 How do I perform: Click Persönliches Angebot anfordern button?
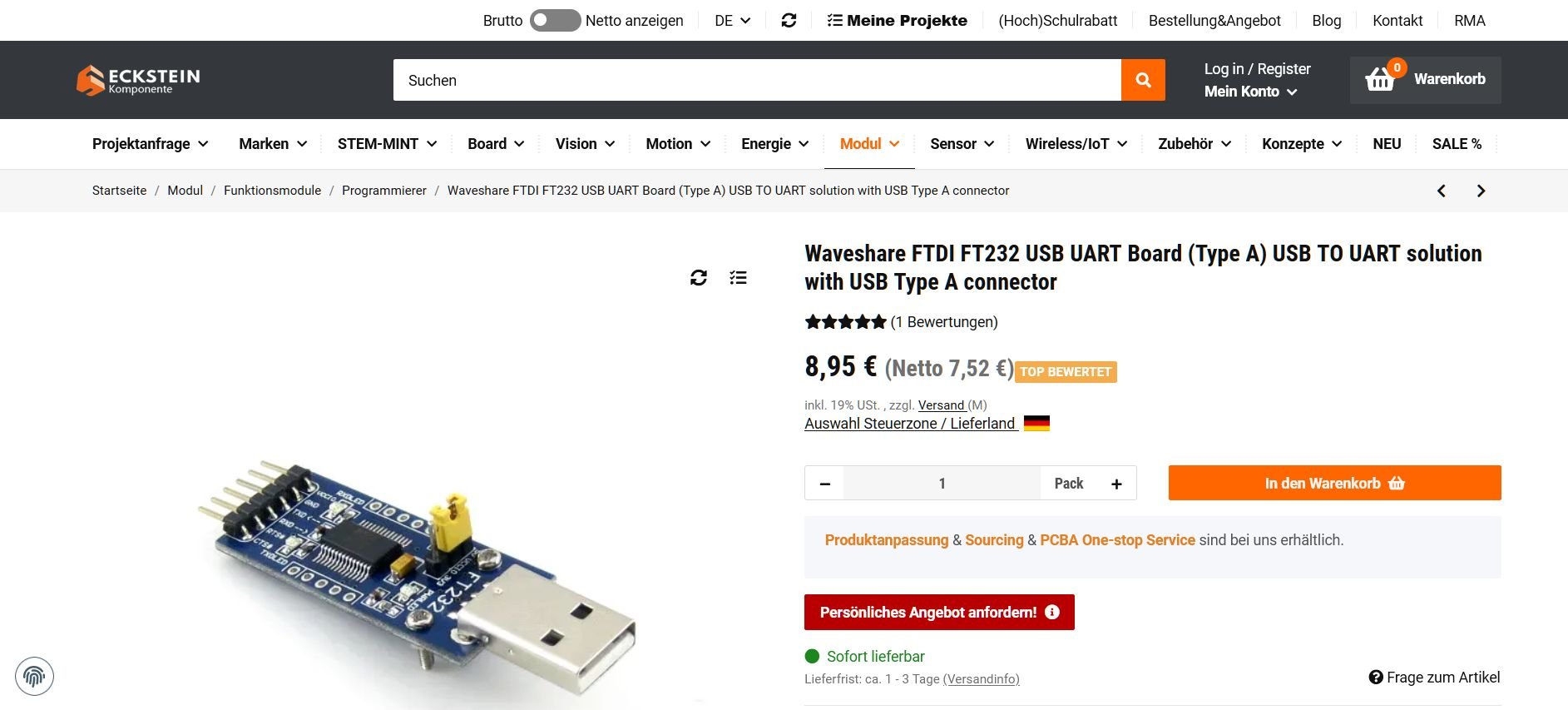pos(939,613)
